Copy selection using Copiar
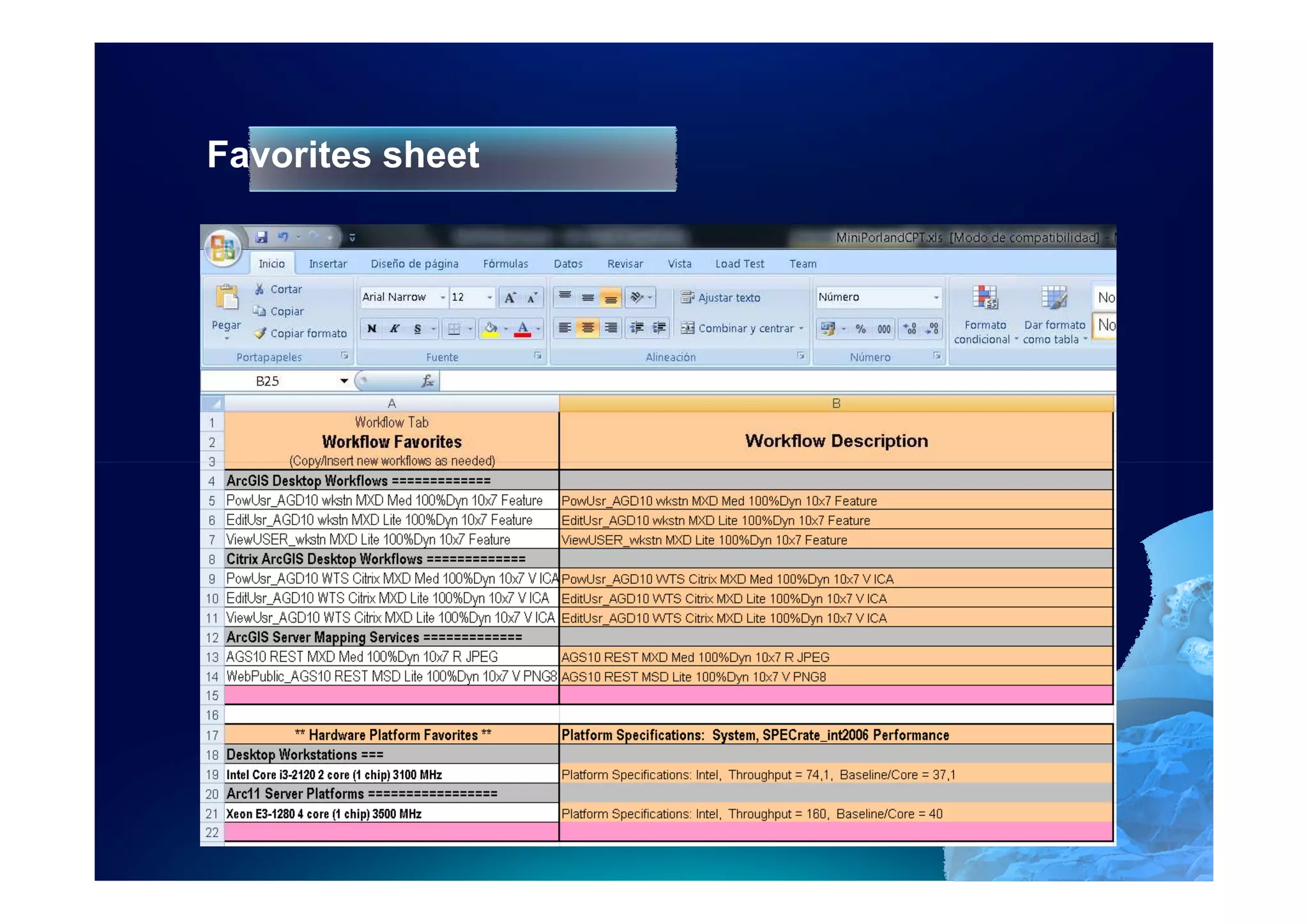This screenshot has width=1308, height=924. tap(278, 312)
